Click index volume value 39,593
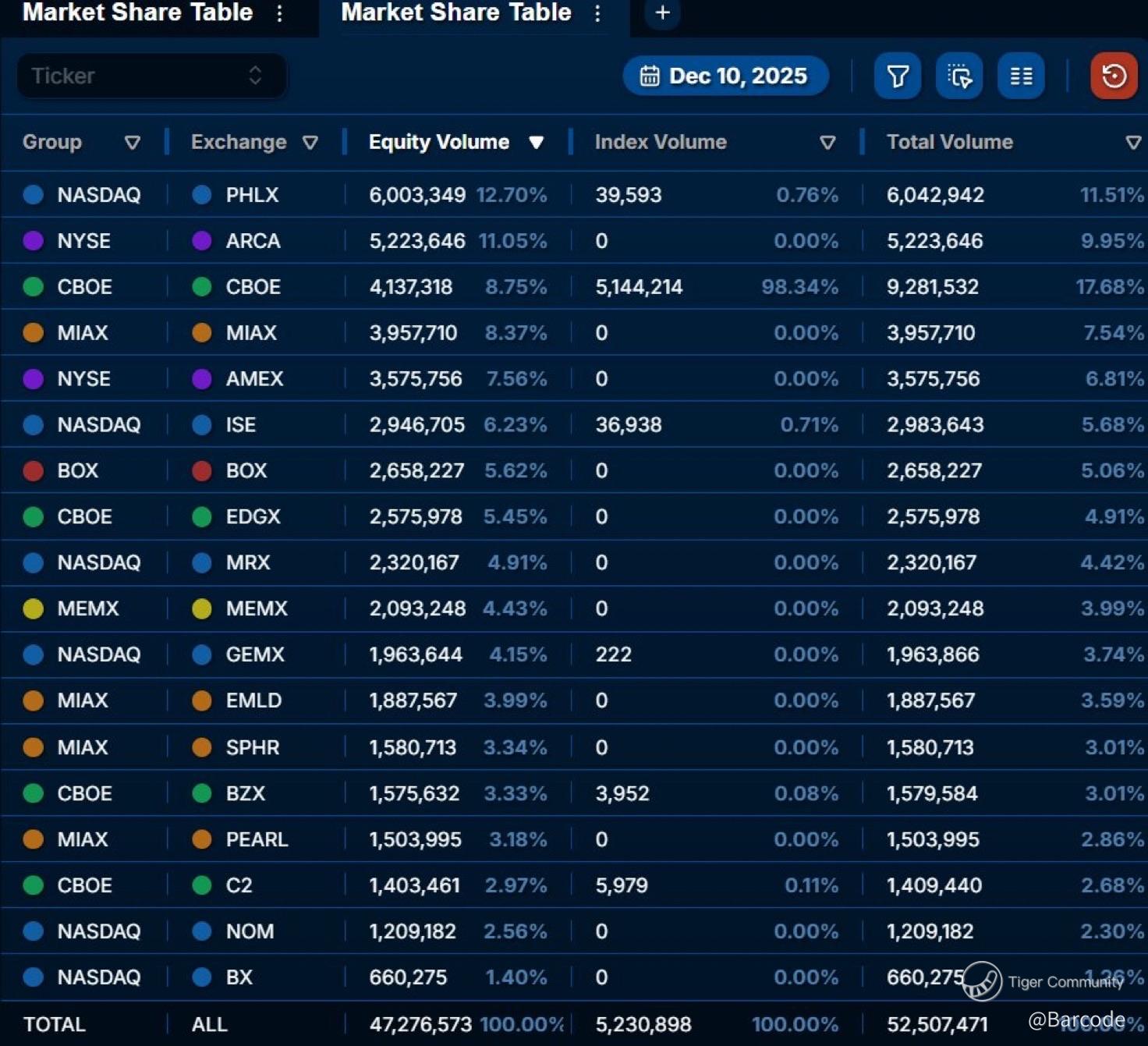The height and width of the screenshot is (1046, 1148). click(629, 195)
